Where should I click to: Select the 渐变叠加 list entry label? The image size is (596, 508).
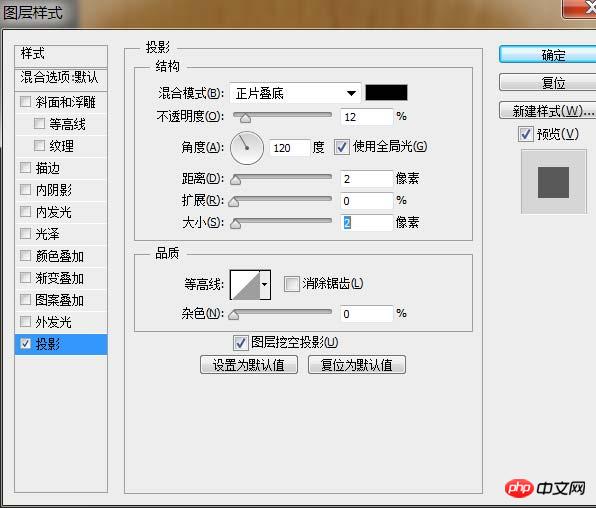click(x=60, y=278)
